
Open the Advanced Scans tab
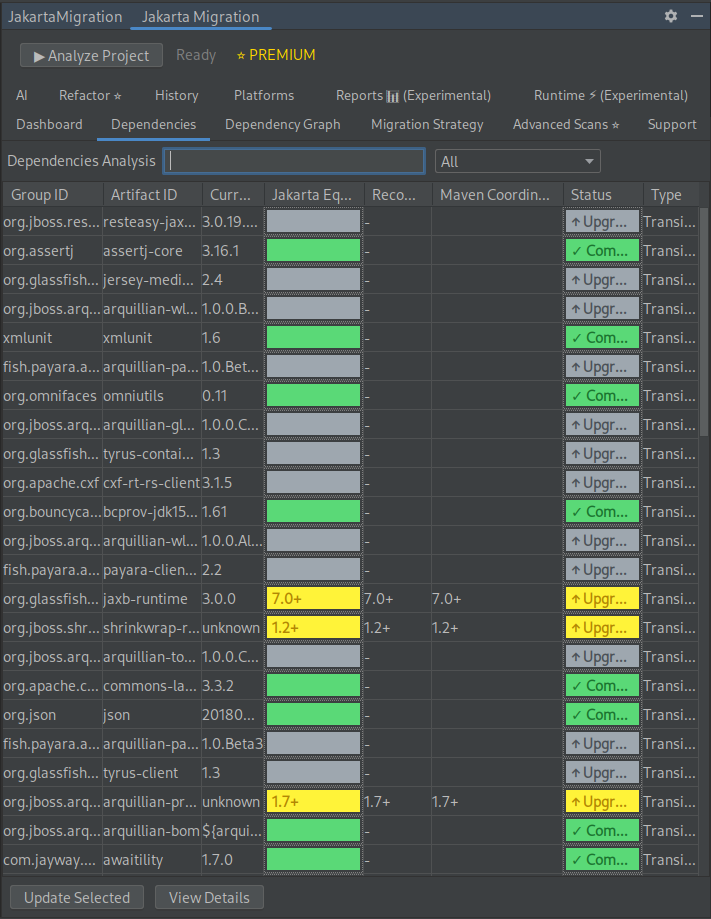[566, 125]
